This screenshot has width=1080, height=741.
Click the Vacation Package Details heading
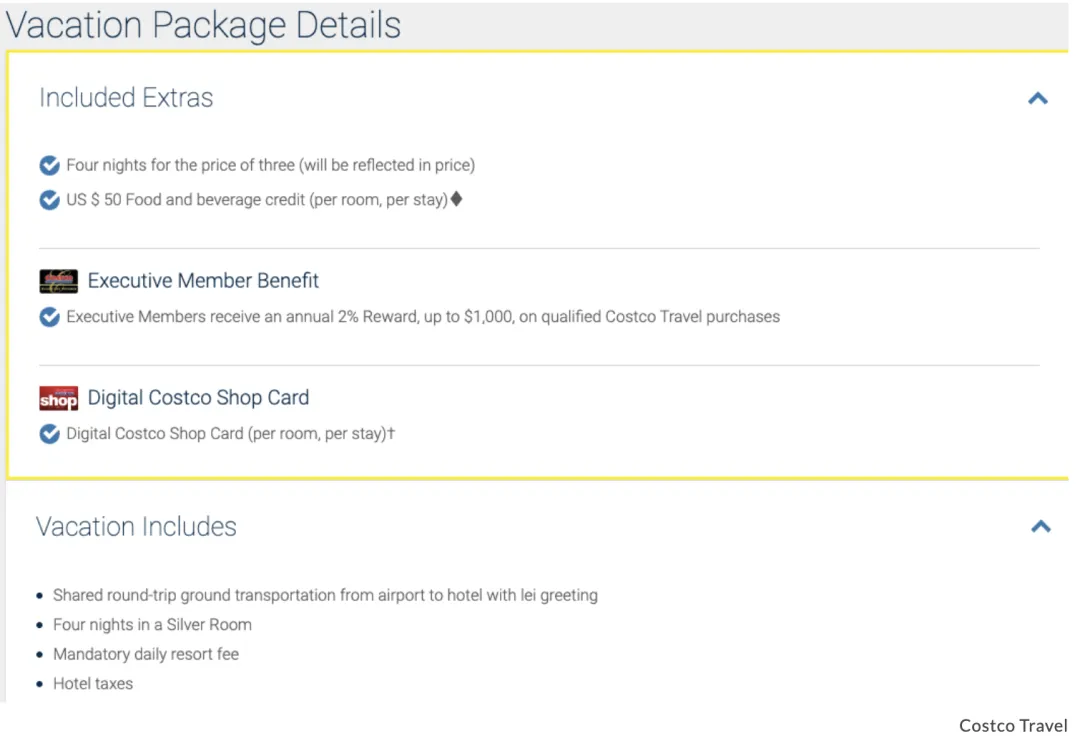click(x=203, y=25)
